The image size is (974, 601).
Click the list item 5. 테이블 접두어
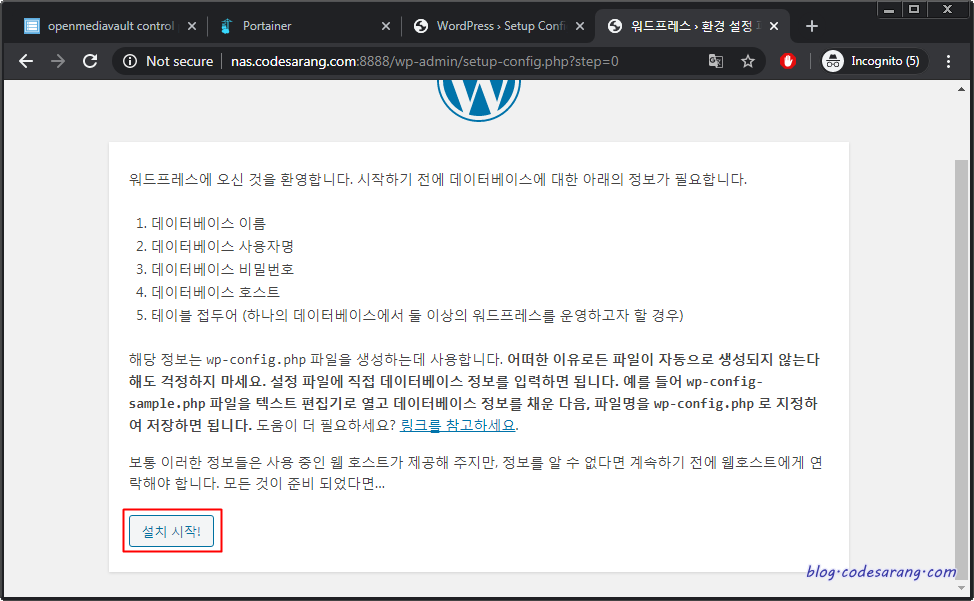point(409,315)
